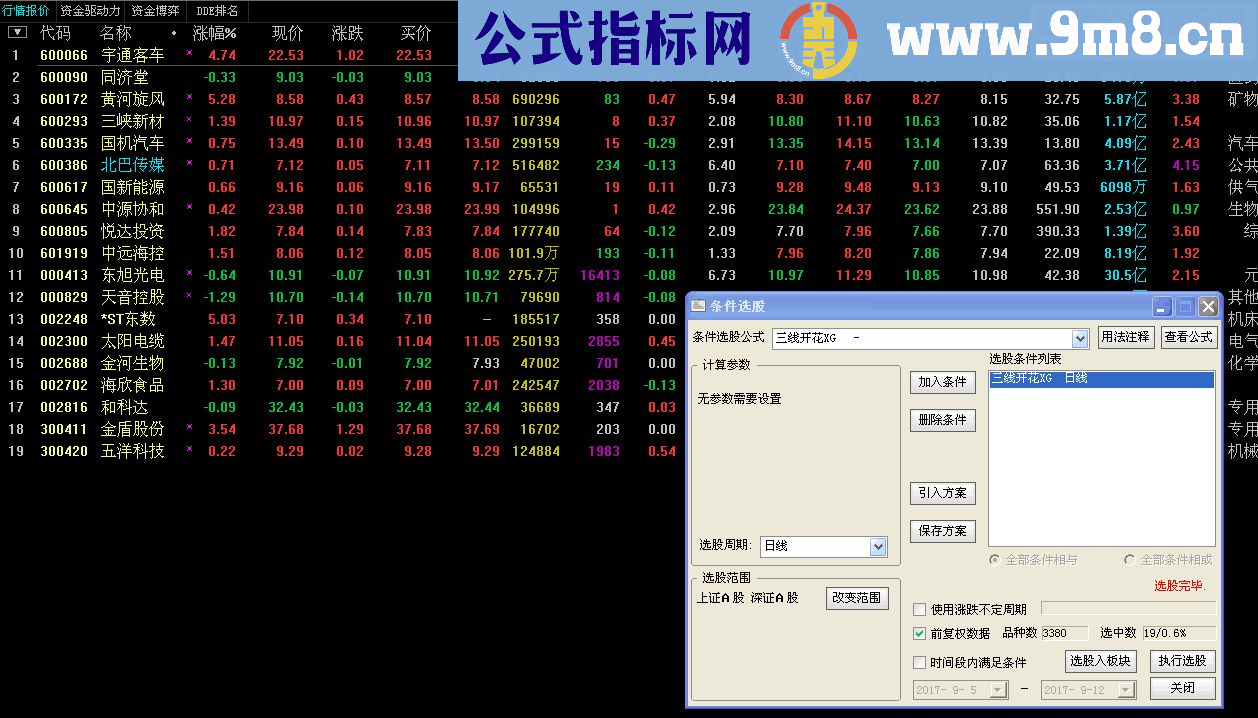Viewport: 1258px width, 718px height.
Task: Enable the 使用涨跌不定周期 checkbox
Action: [x=918, y=607]
